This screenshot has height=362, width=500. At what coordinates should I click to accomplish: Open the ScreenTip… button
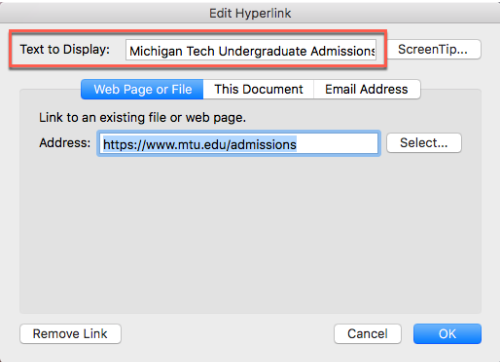433,49
